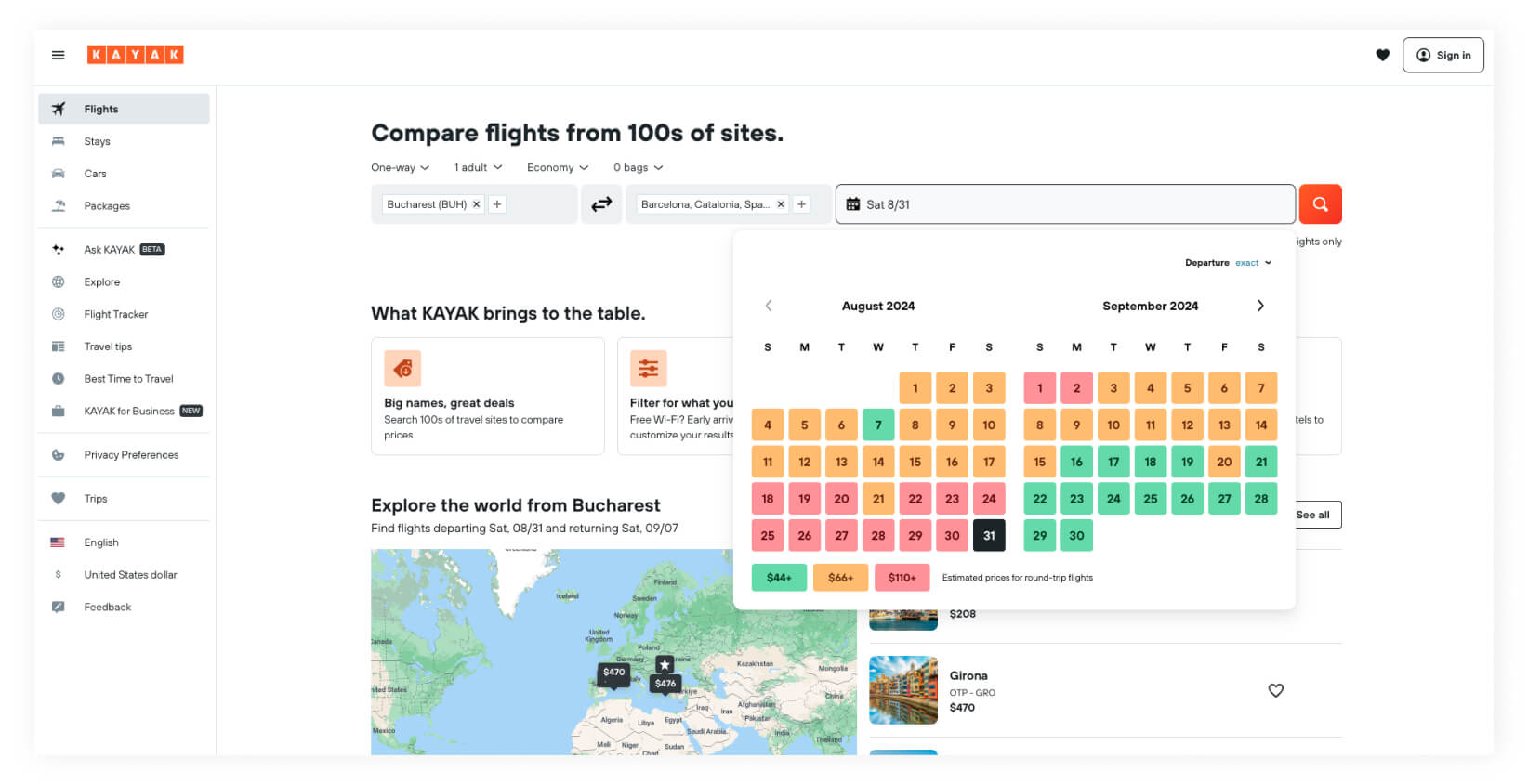This screenshot has height=784, width=1528.
Task: Open the Girona destination thumbnail
Action: click(903, 690)
